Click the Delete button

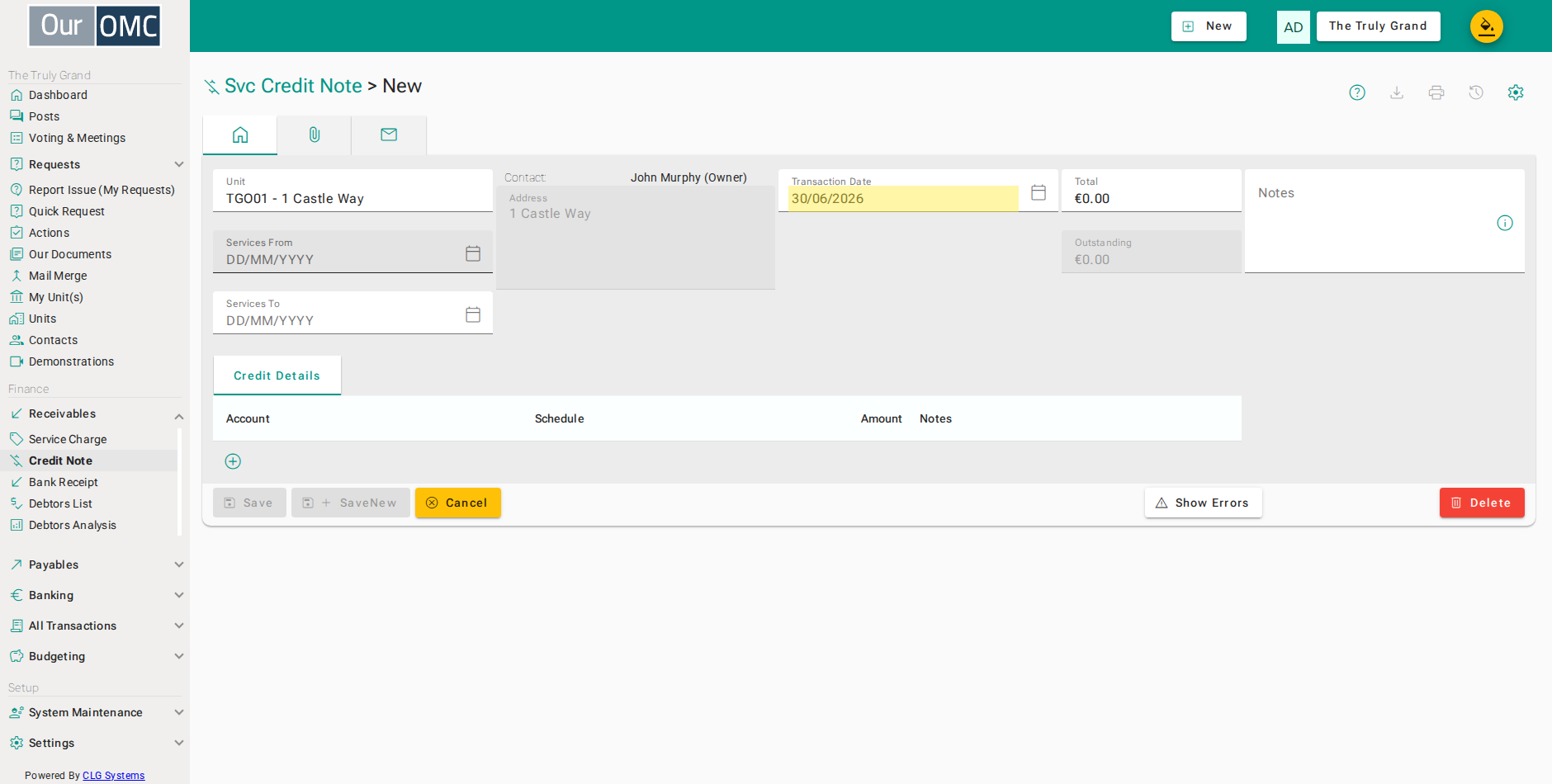[x=1482, y=503]
